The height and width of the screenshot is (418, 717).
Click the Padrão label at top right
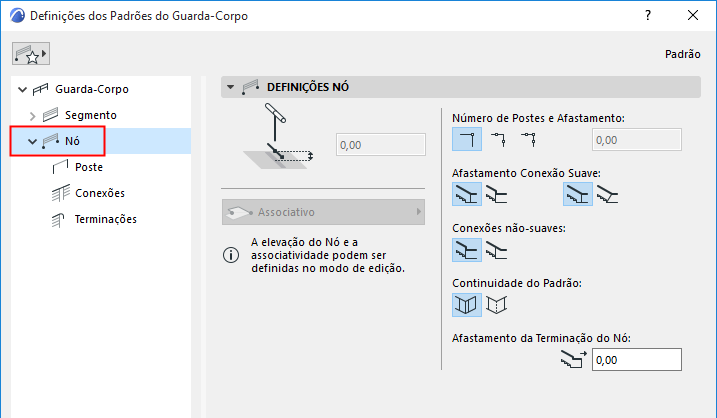pyautogui.click(x=682, y=55)
